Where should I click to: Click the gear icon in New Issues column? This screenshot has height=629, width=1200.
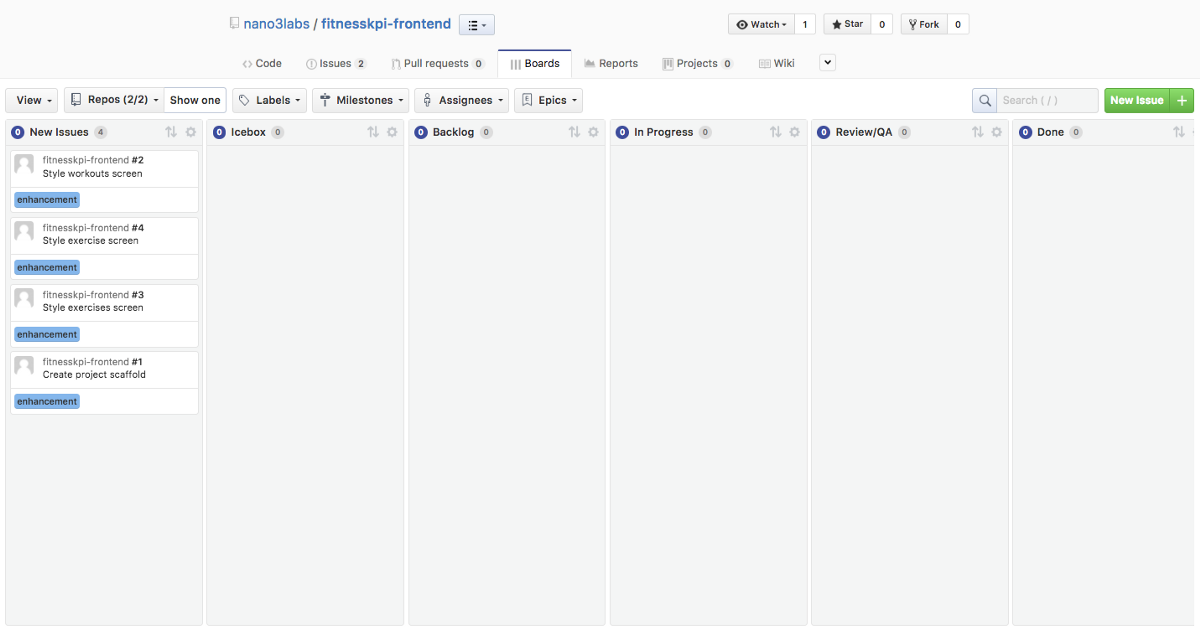click(191, 132)
